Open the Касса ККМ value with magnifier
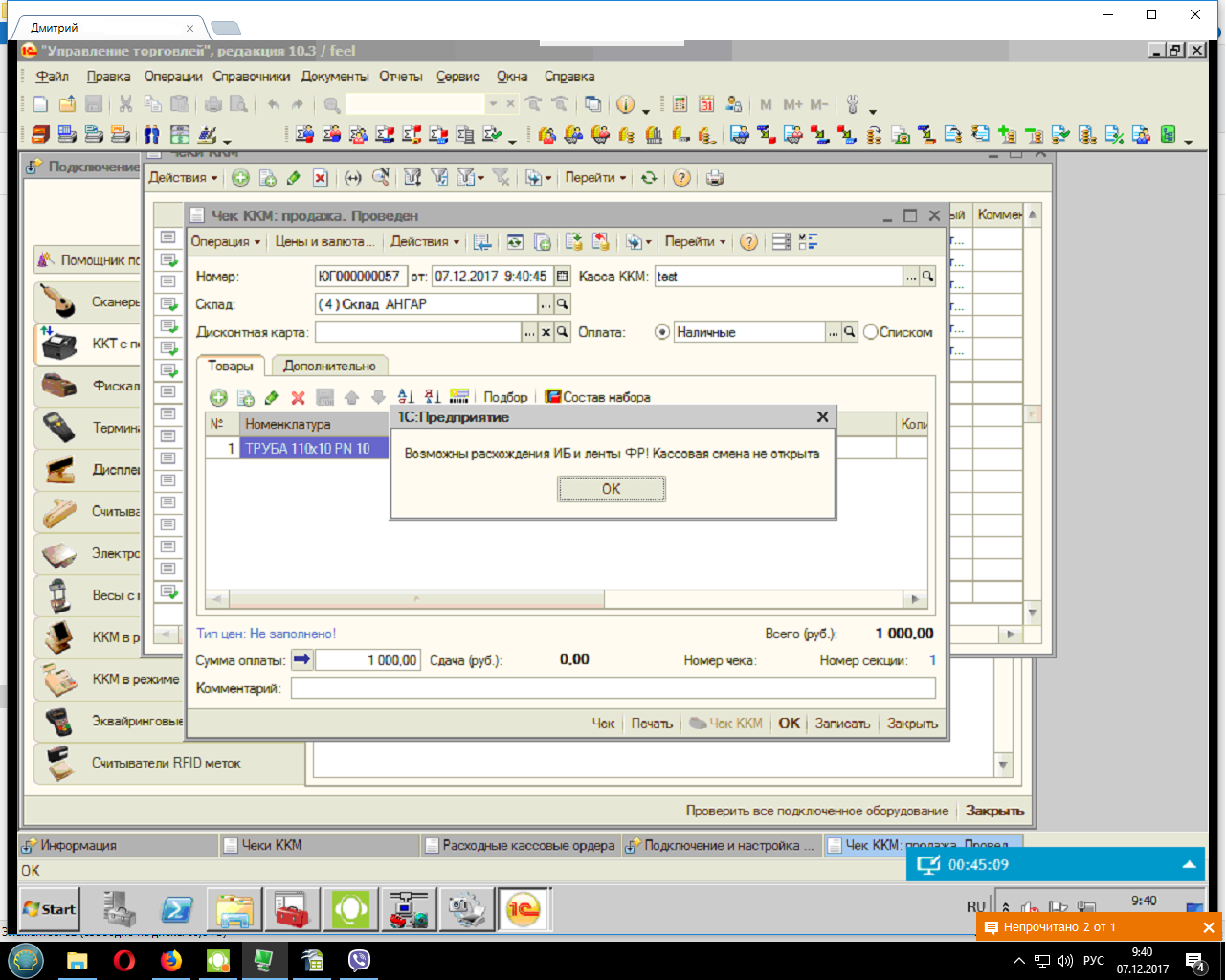The image size is (1226, 980). pyautogui.click(x=927, y=277)
